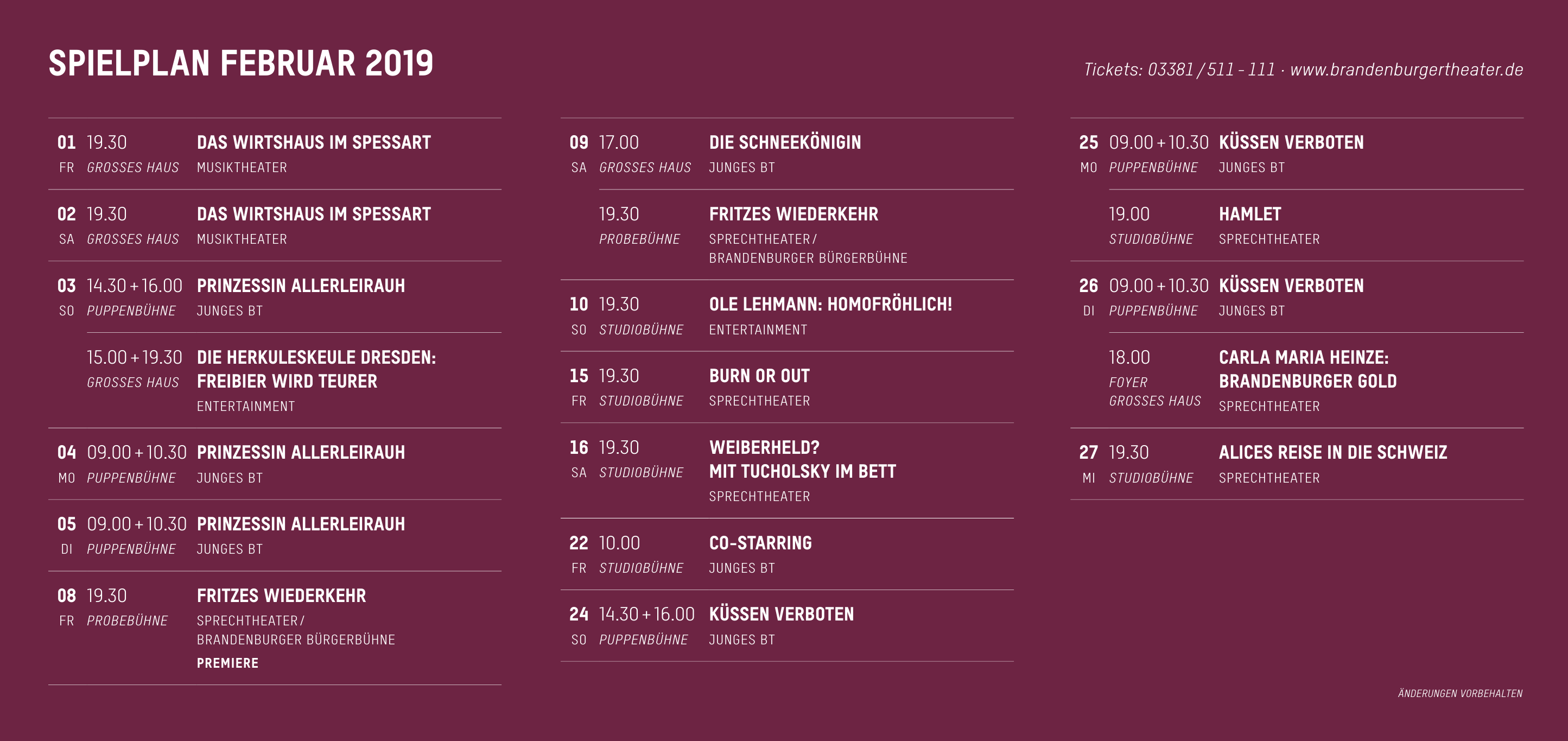The width and height of the screenshot is (1568, 741).
Task: Select Prinzessin Allerleirauh on 04 MO
Action: point(301,452)
